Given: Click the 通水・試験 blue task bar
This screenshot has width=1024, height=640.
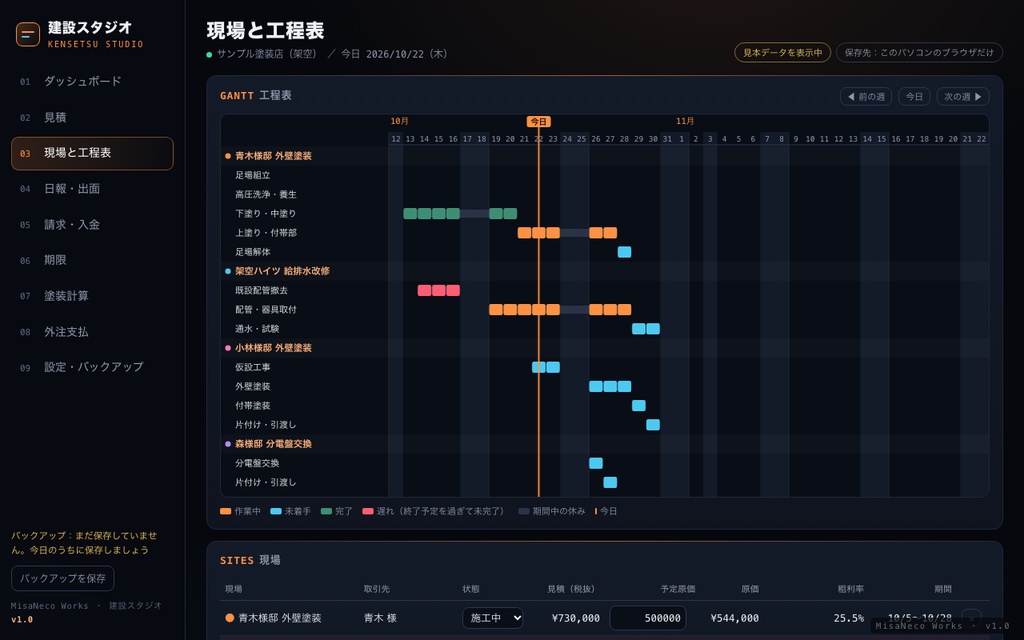Looking at the screenshot, I should [x=646, y=329].
